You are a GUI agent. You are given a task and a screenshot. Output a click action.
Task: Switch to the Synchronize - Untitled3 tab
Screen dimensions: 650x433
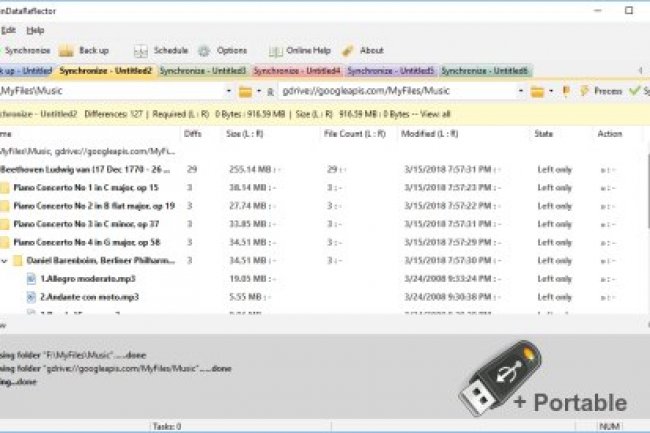[x=204, y=71]
